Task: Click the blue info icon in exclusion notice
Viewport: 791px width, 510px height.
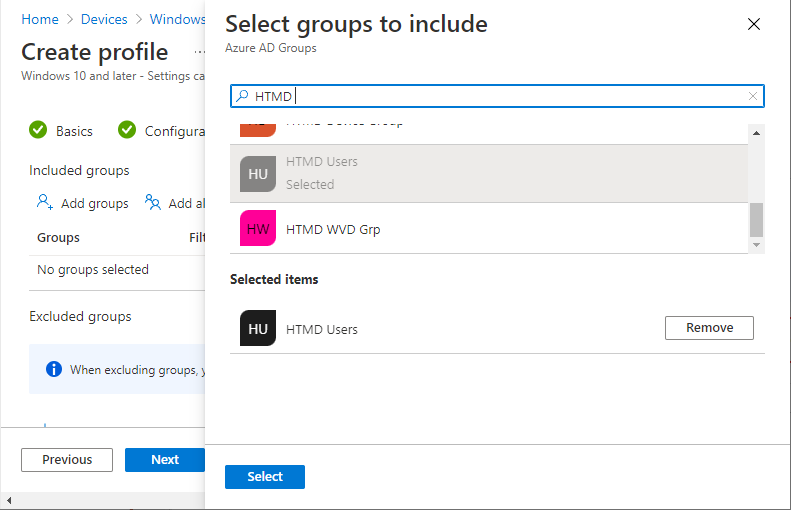Action: coord(53,369)
